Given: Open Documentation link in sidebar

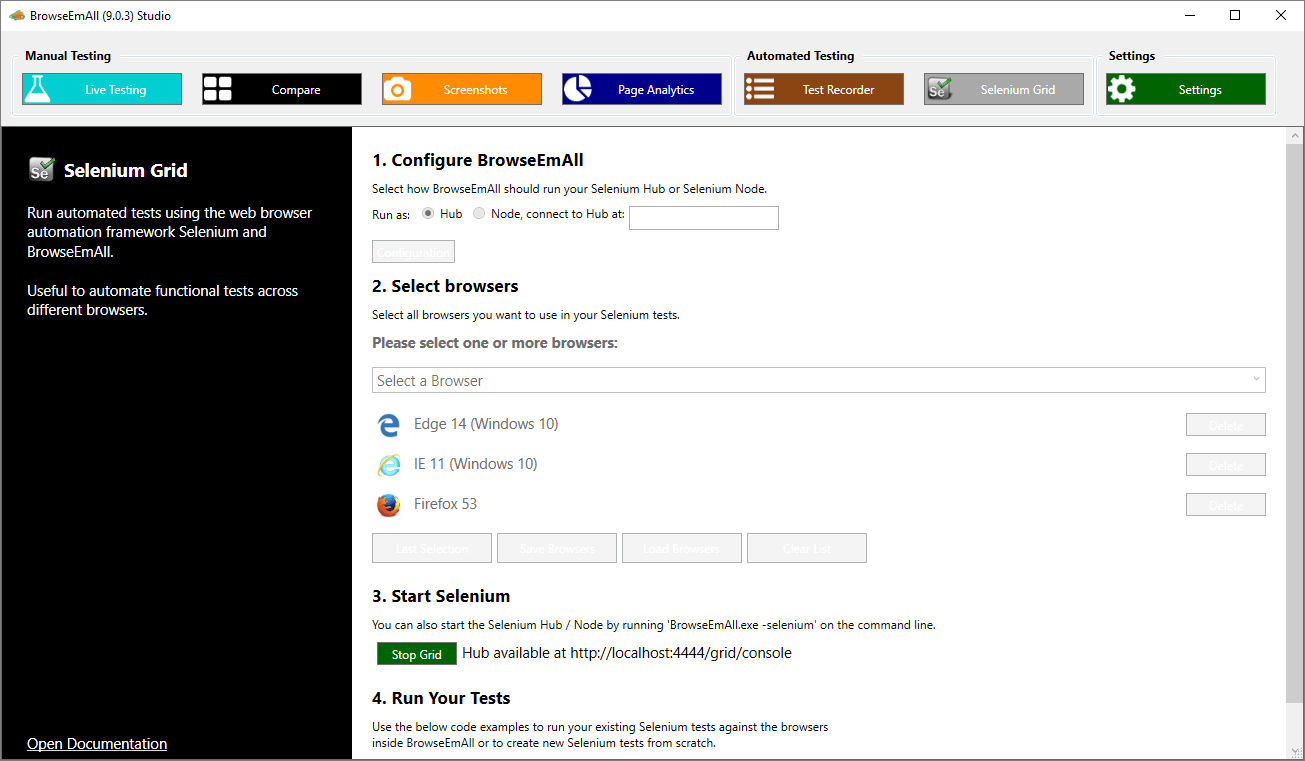Looking at the screenshot, I should [x=97, y=744].
